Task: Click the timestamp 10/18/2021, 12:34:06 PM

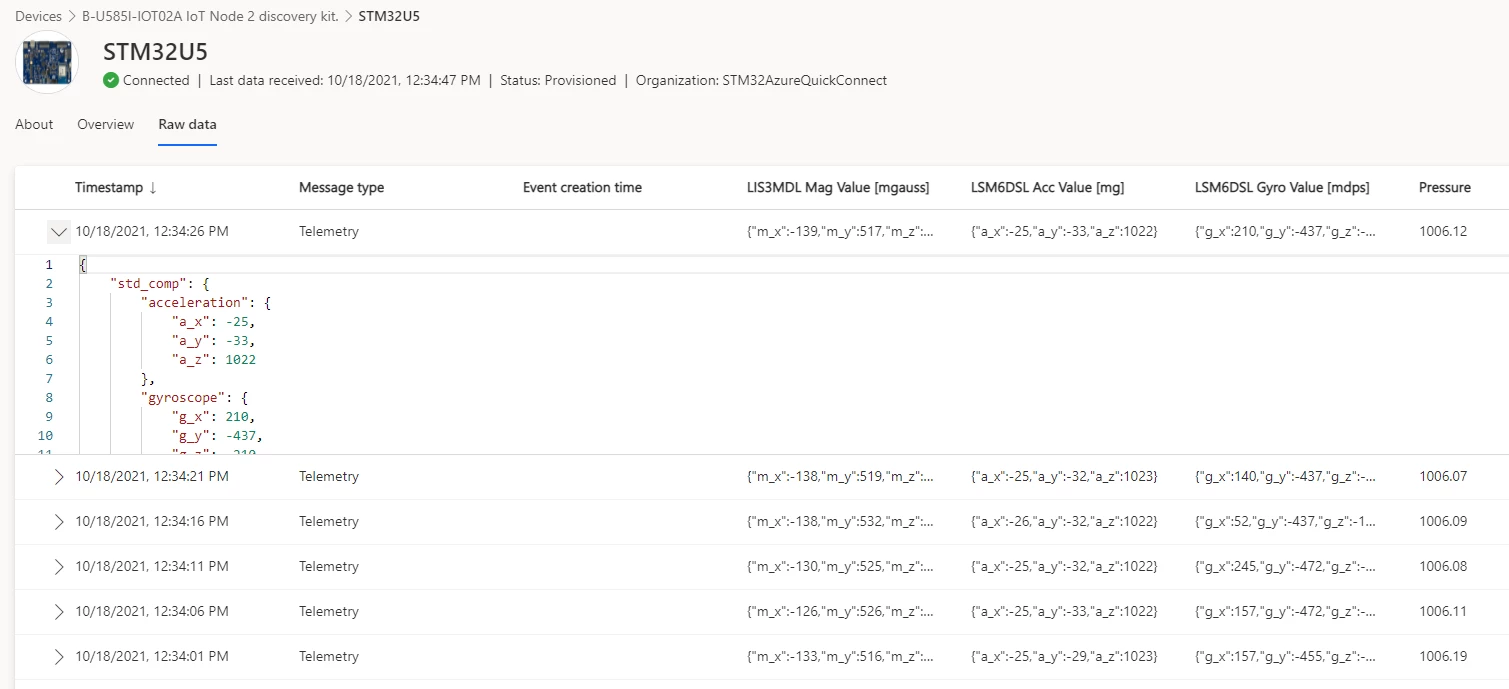Action: (x=152, y=612)
